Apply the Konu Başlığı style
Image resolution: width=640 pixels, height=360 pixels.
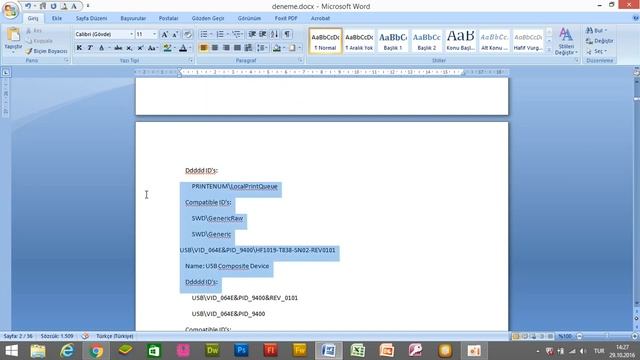click(460, 41)
